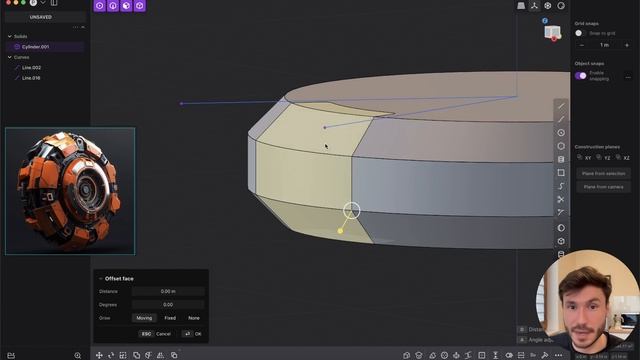Select the Sphere primitive tool
This screenshot has height=360, width=640.
pyautogui.click(x=561, y=228)
